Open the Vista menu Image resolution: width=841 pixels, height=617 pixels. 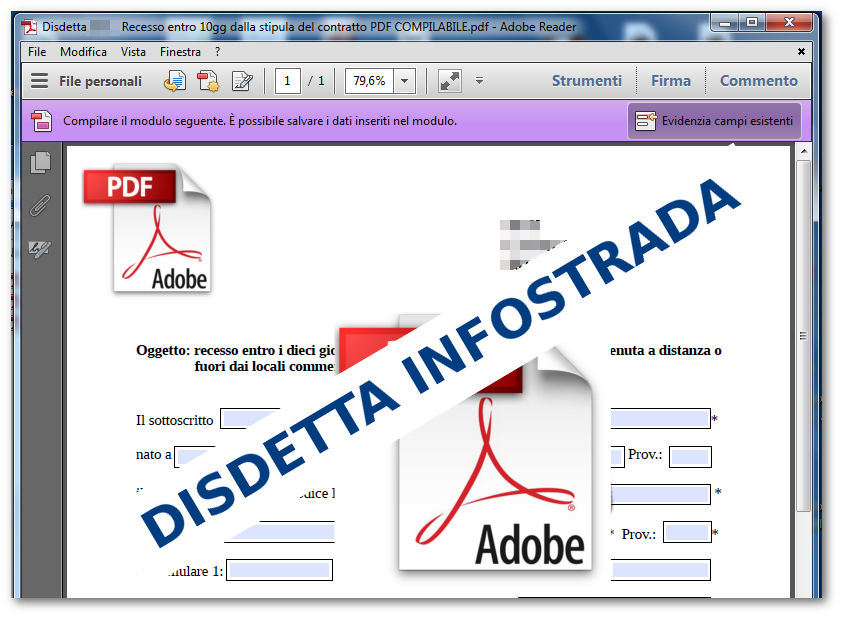point(133,52)
